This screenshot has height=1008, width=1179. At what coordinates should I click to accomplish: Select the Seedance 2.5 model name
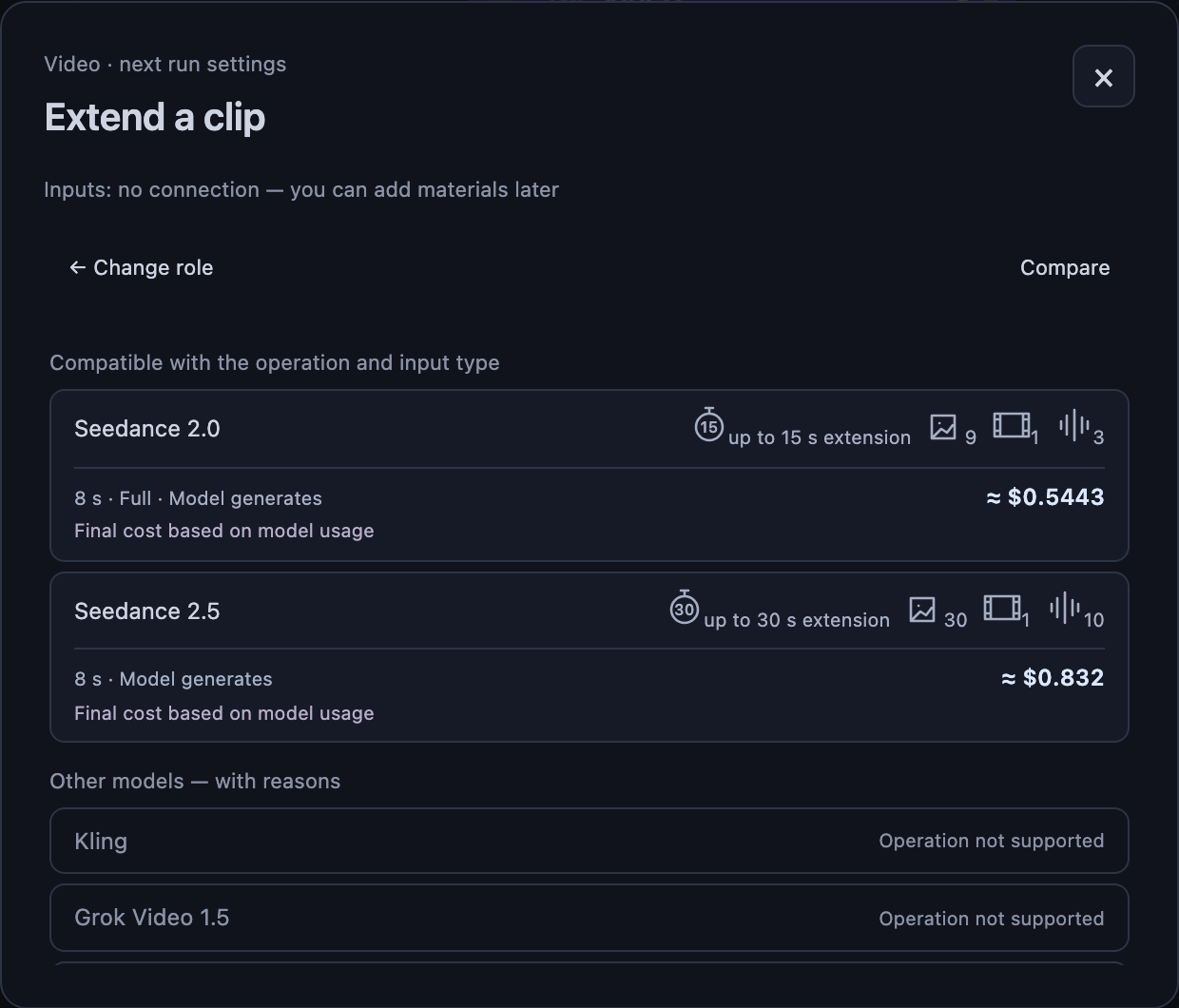(x=147, y=611)
